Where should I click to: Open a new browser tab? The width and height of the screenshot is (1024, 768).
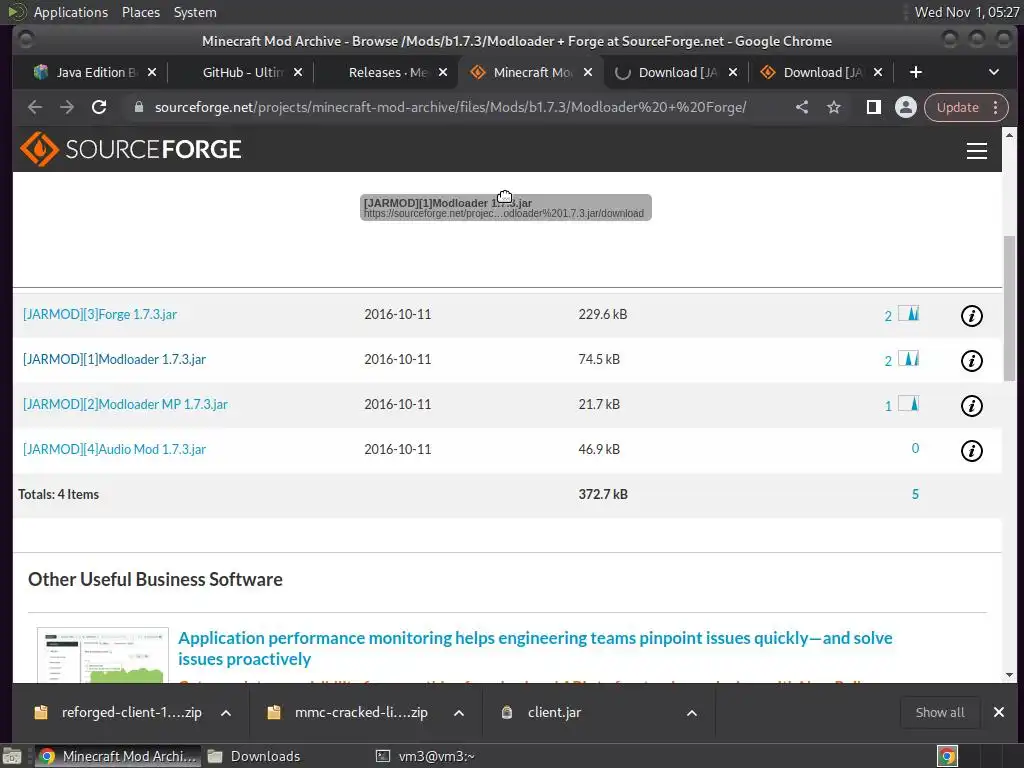point(916,72)
